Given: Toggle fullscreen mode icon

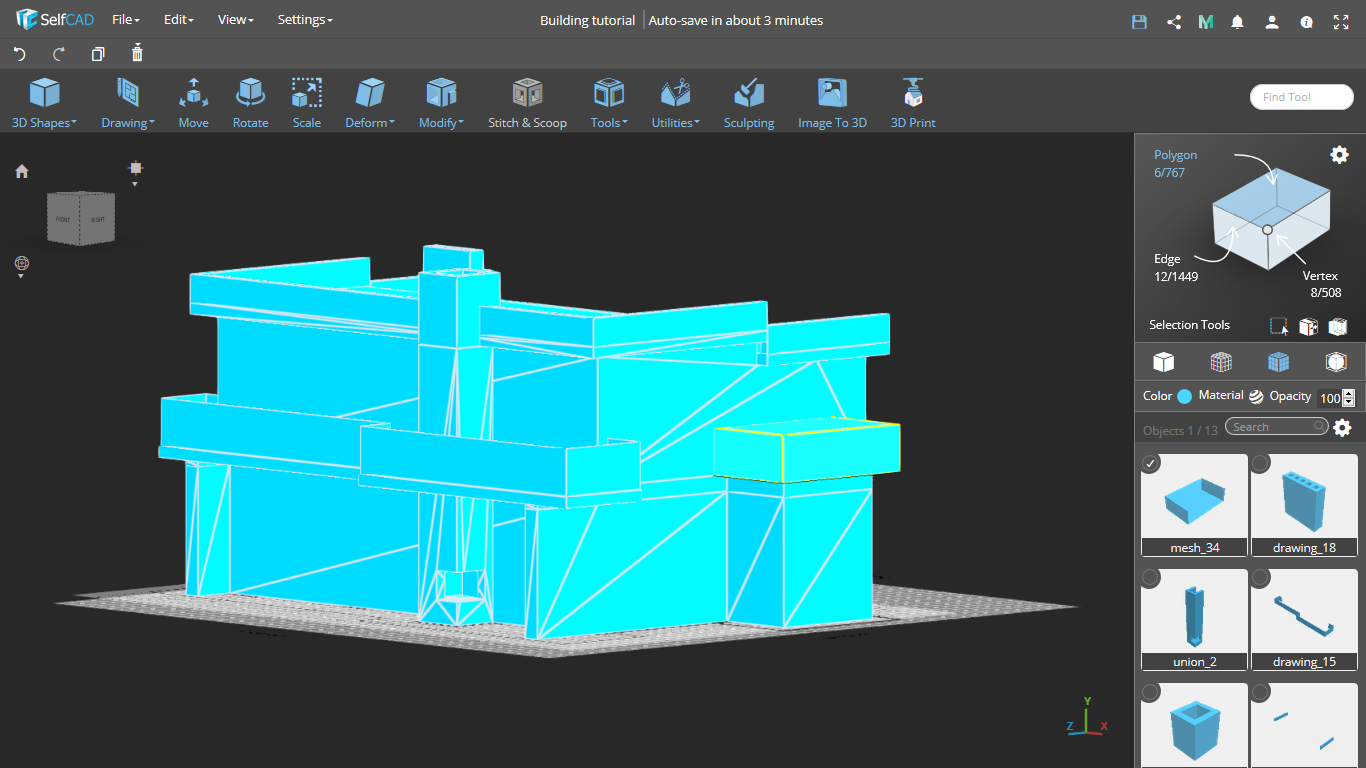Looking at the screenshot, I should (x=1340, y=21).
